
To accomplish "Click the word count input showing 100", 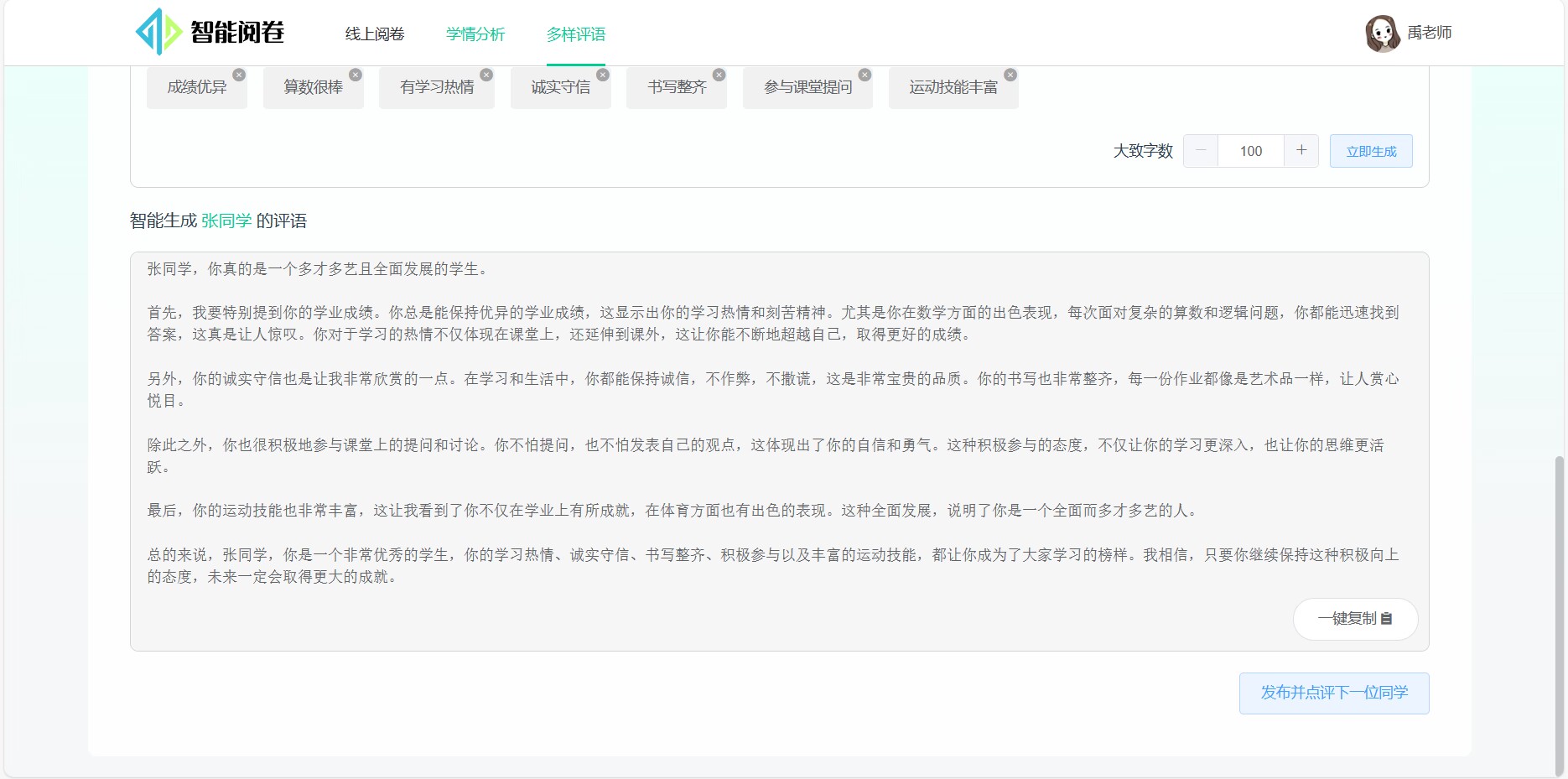I will (1250, 151).
